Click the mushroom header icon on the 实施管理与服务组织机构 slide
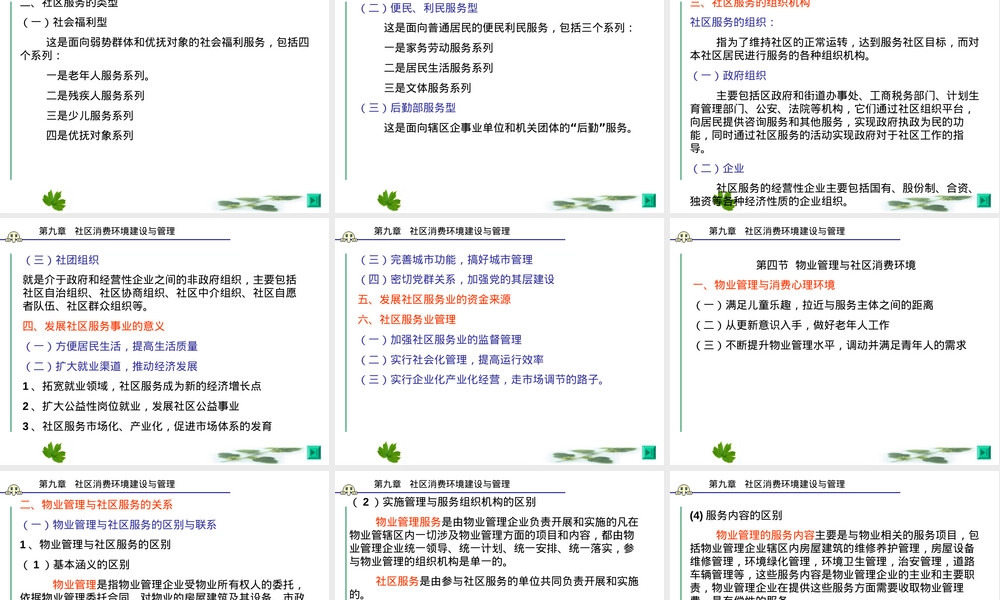 click(348, 490)
